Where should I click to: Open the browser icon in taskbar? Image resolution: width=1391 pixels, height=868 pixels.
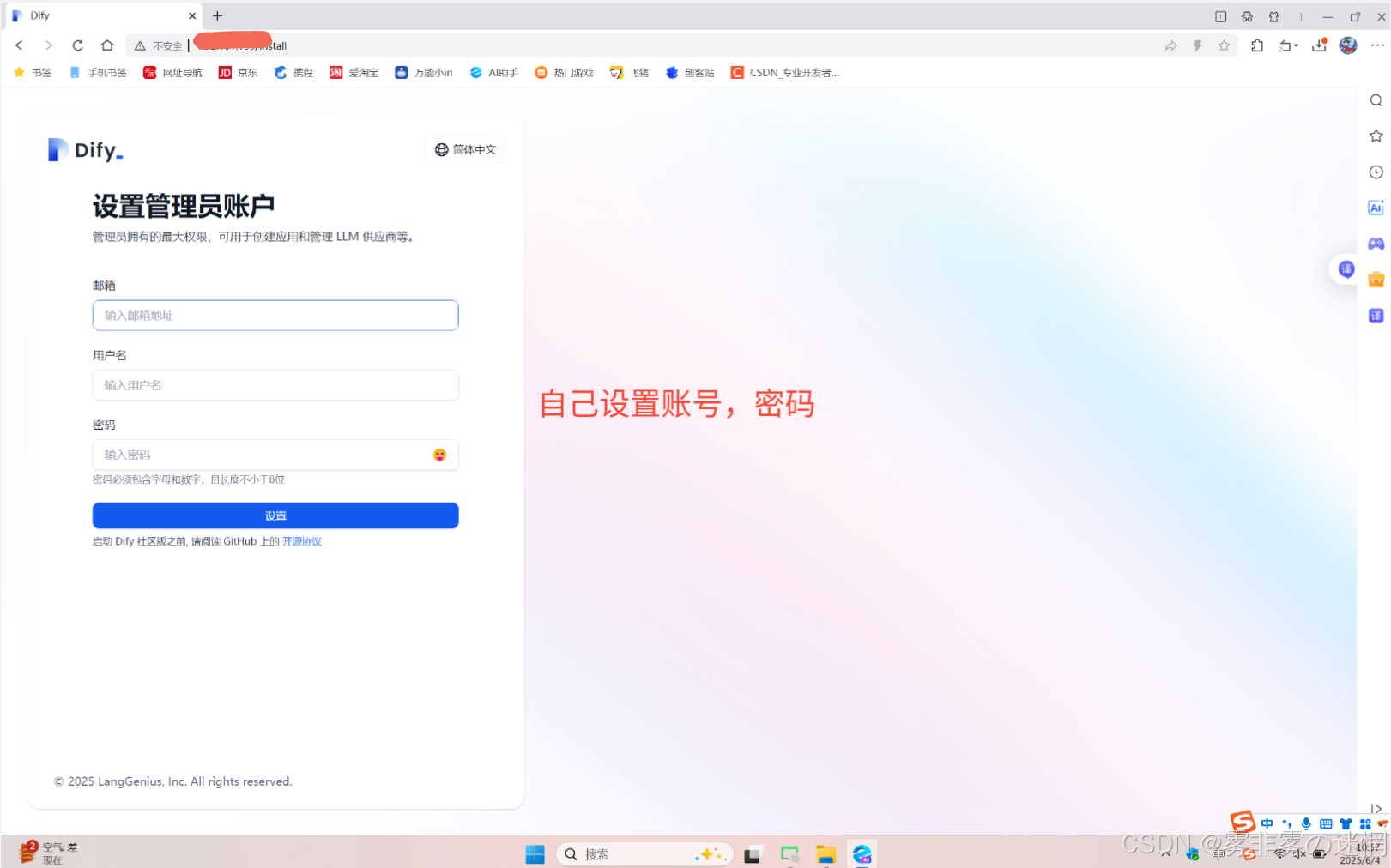tap(862, 853)
